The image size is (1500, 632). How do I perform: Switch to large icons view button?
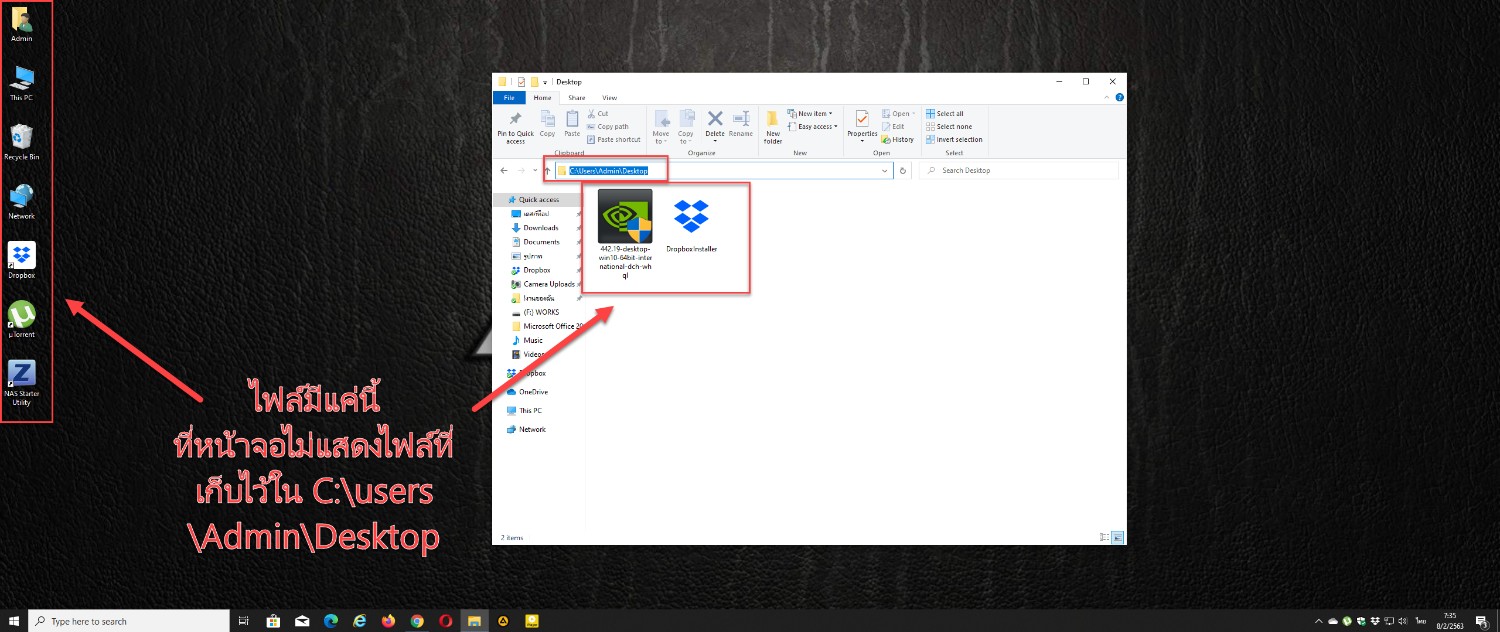tap(1118, 538)
